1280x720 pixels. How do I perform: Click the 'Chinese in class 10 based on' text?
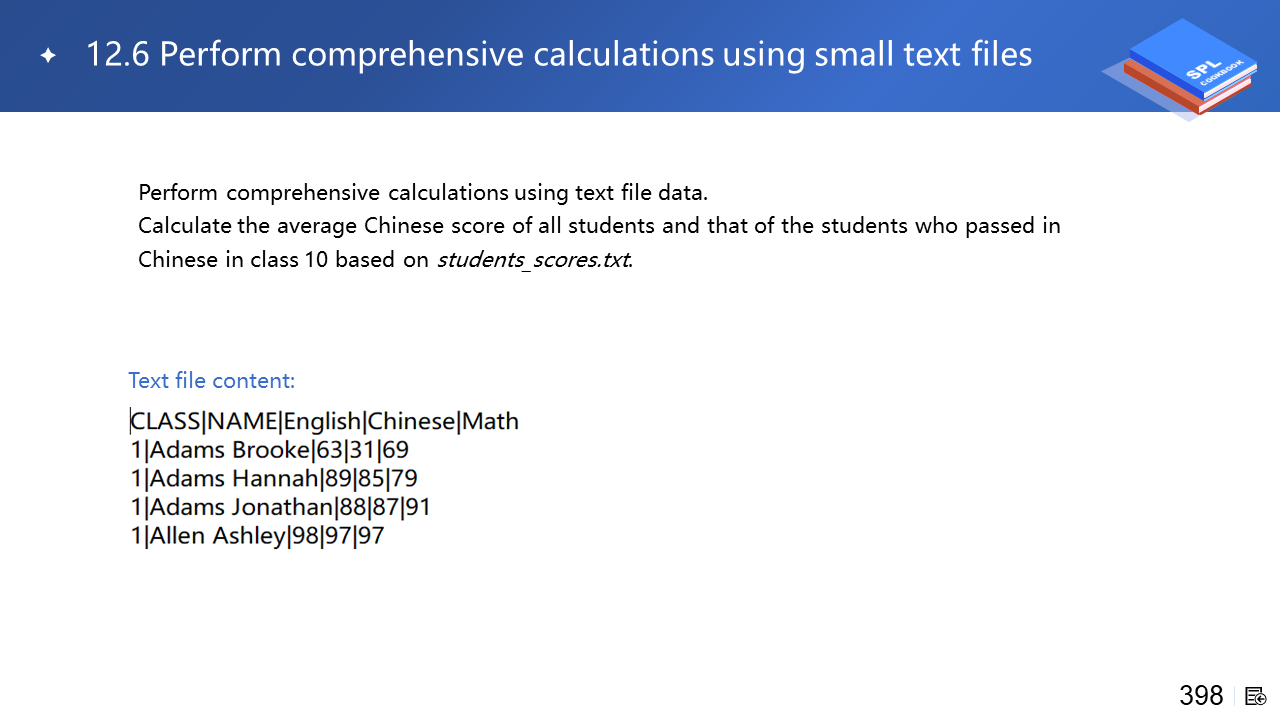tap(284, 260)
